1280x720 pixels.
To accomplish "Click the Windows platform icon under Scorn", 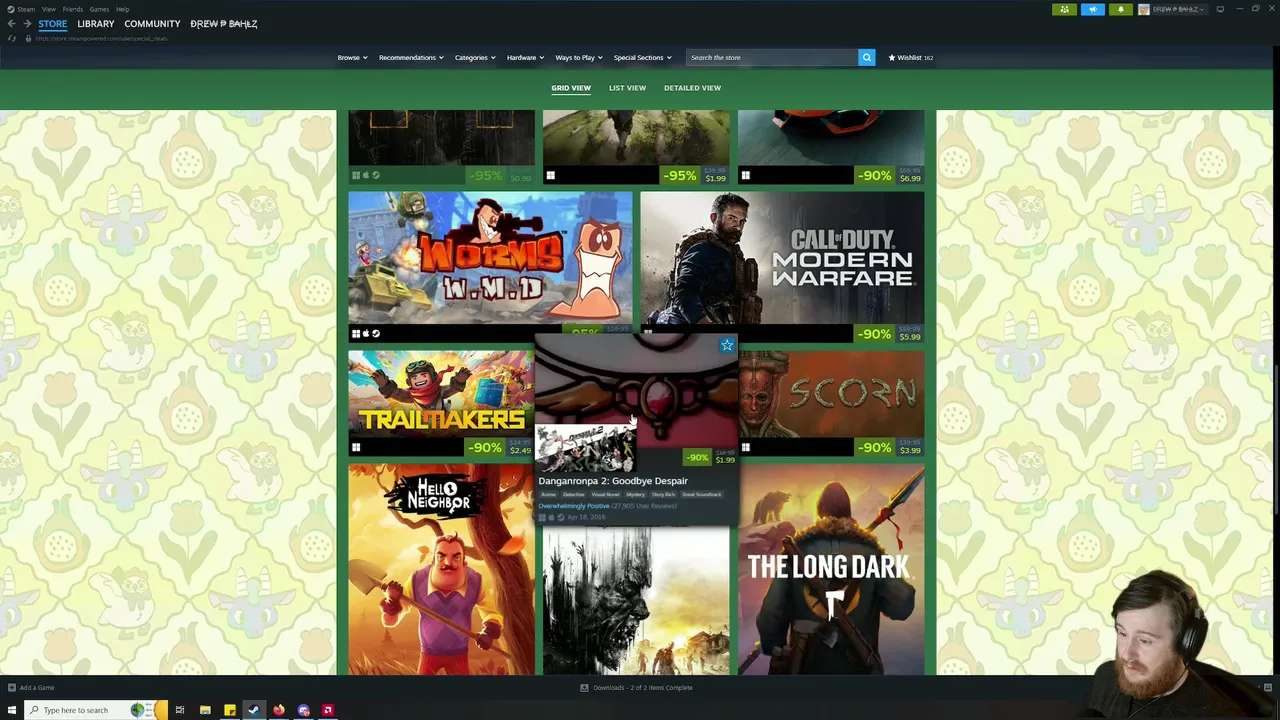I will click(x=746, y=447).
